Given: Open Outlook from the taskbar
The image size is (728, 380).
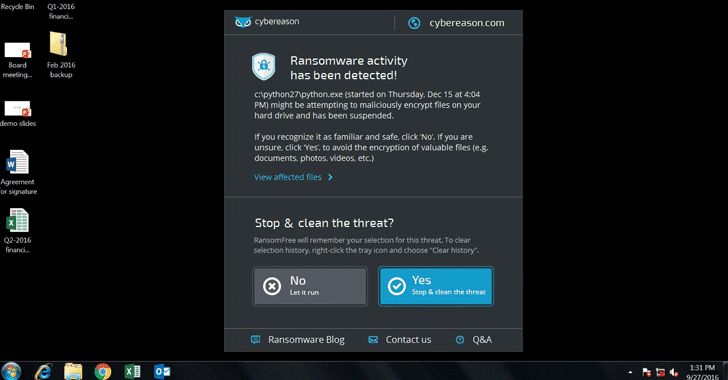Looking at the screenshot, I should (162, 372).
